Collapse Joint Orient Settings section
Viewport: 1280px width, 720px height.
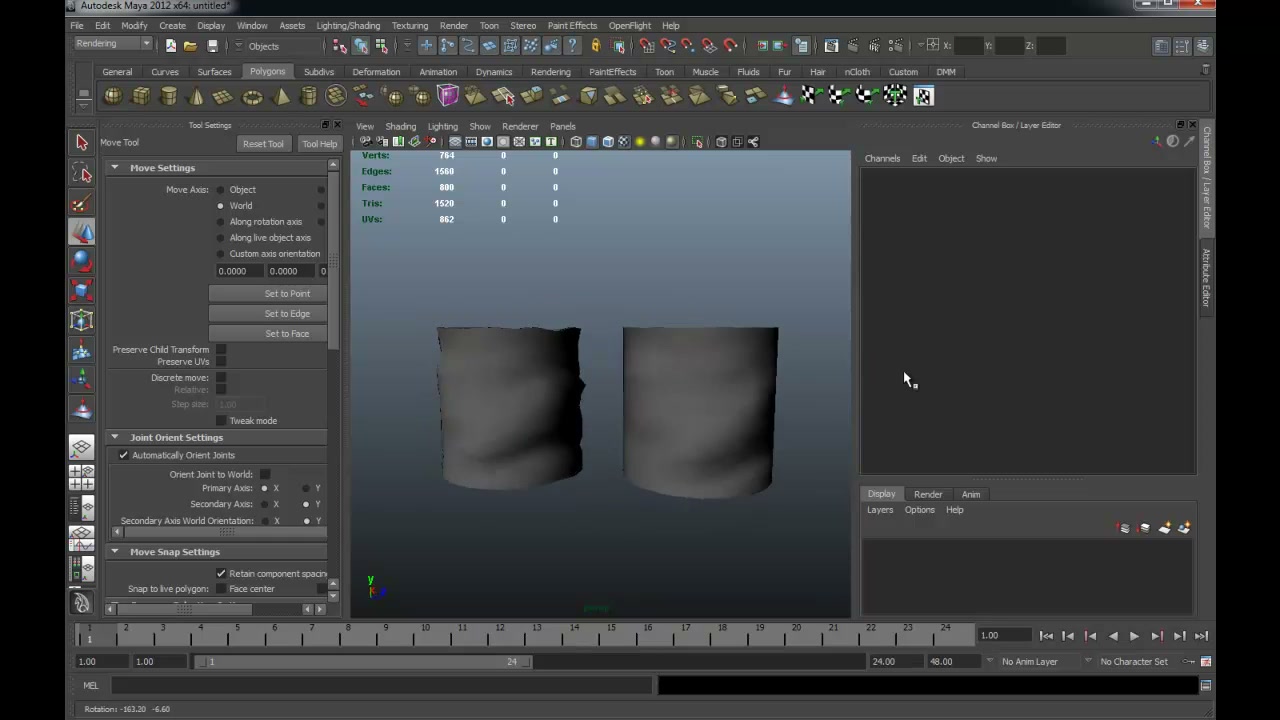click(x=114, y=437)
